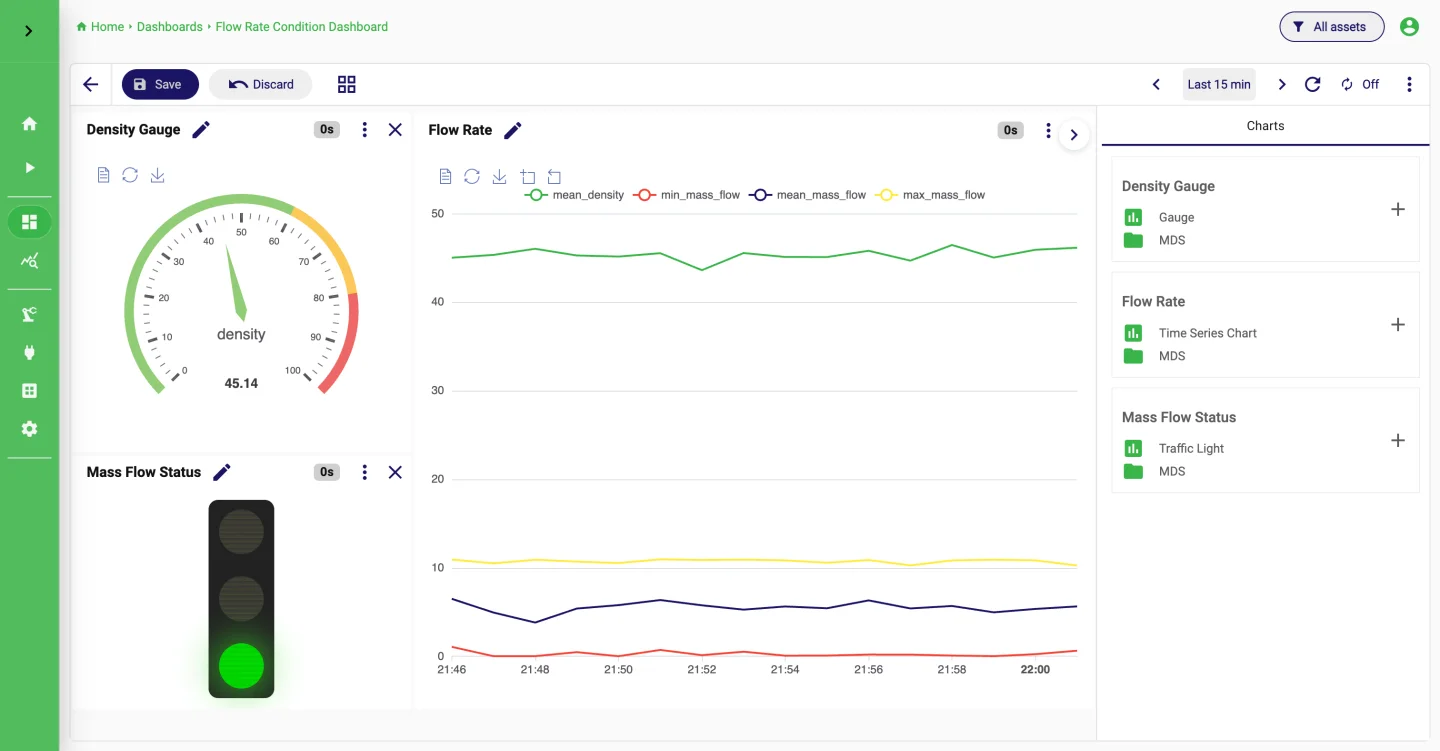The height and width of the screenshot is (751, 1440).
Task: Edit the Flow Rate title
Action: coord(513,130)
